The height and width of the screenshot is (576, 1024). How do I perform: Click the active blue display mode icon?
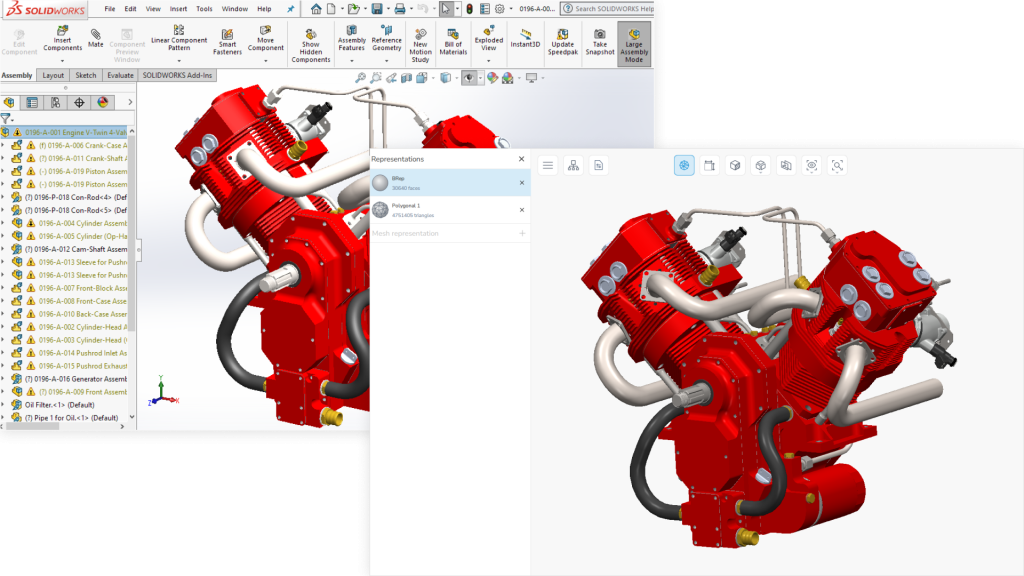click(684, 165)
